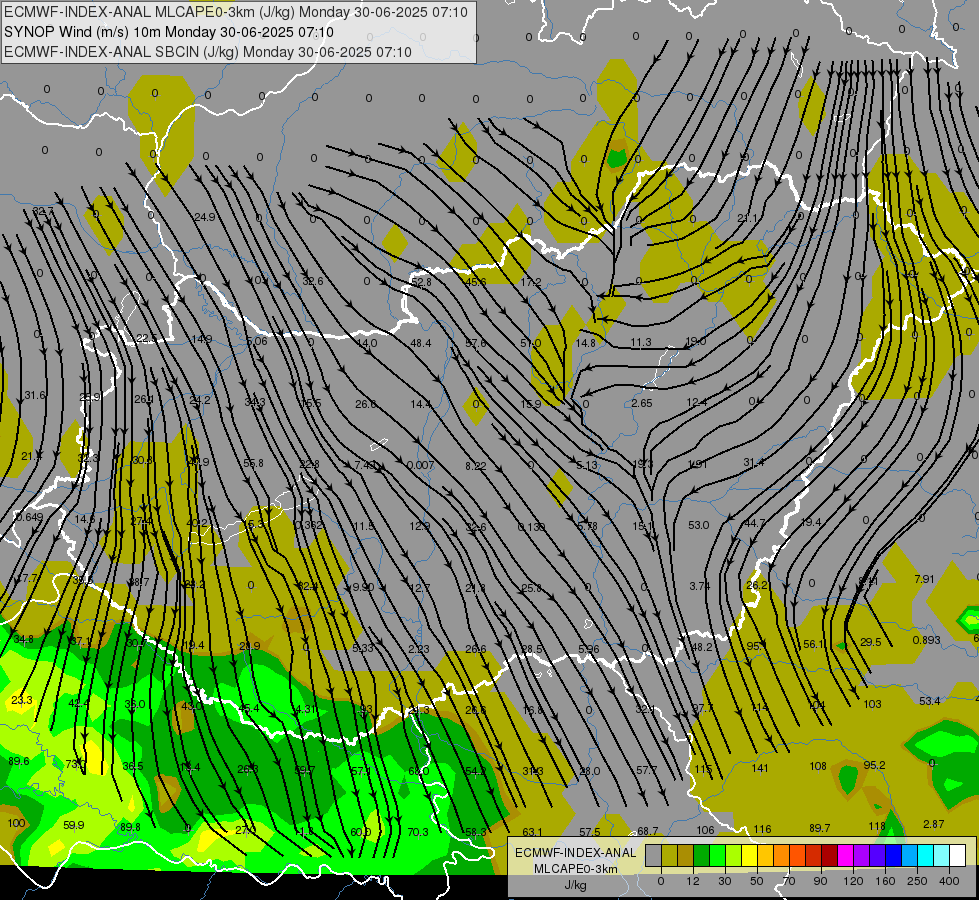Click the cyan legend swatch after 250
Image resolution: width=979 pixels, height=900 pixels.
[x=926, y=855]
